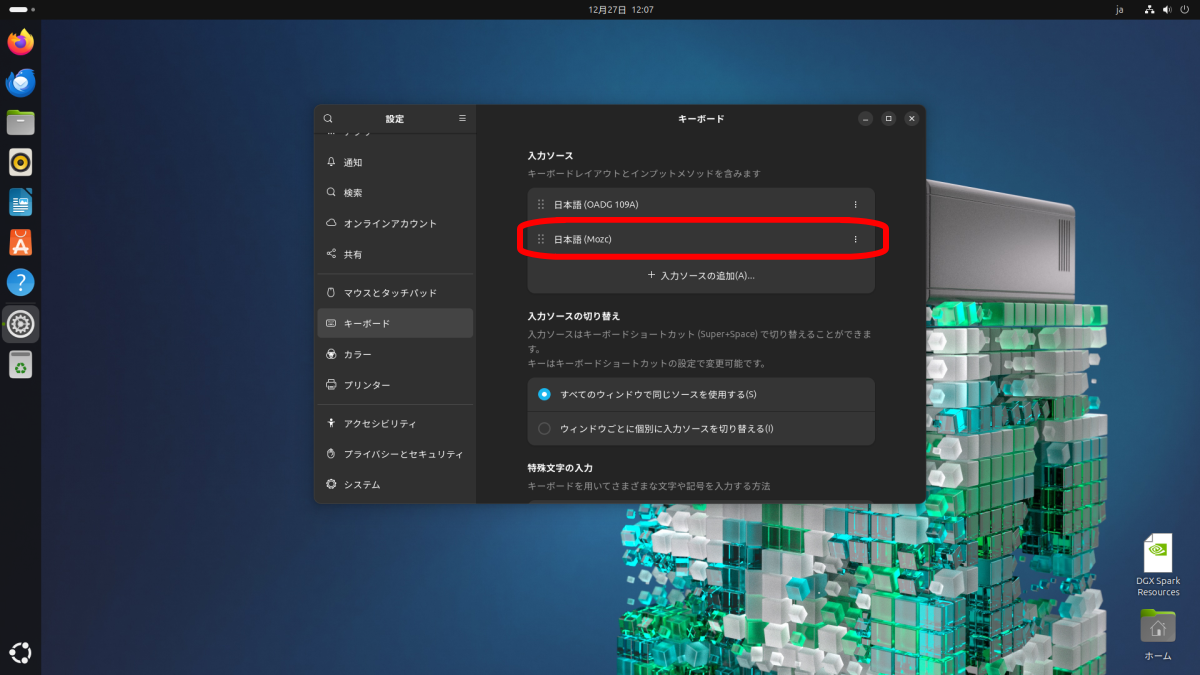Screen dimensions: 1200x675
Task: Open the ja input source indicator menu
Action: (1119, 9)
